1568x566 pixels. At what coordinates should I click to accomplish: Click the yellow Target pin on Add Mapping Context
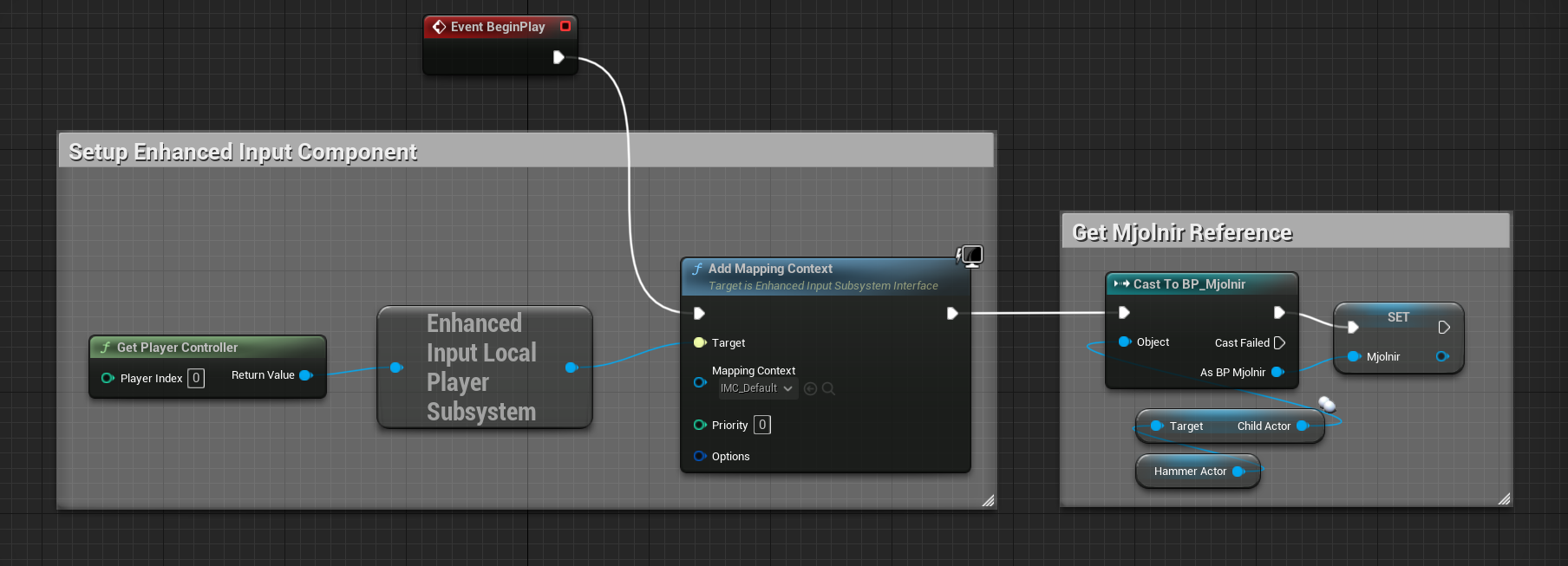[700, 342]
